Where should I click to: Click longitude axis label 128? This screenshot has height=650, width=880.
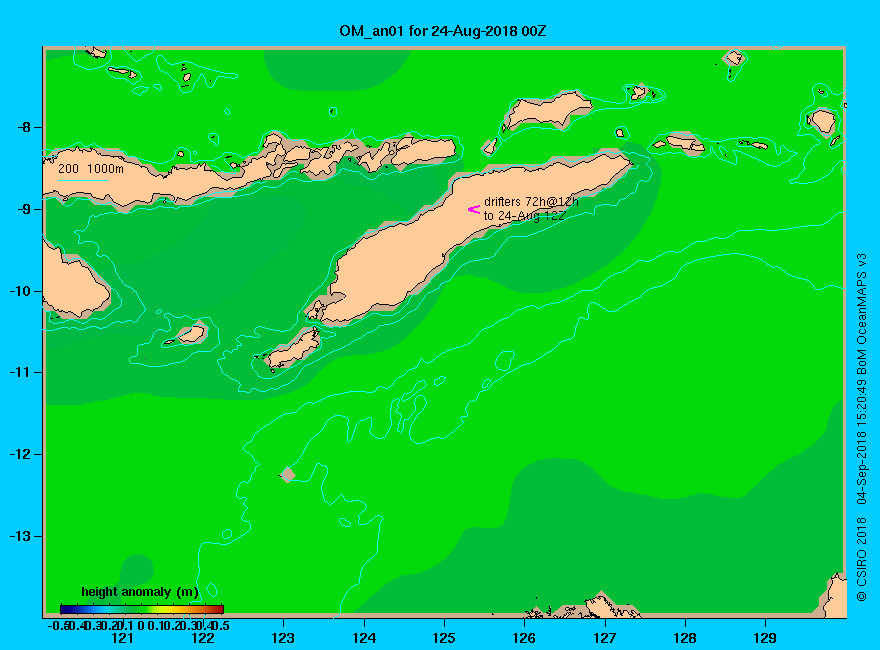click(685, 638)
